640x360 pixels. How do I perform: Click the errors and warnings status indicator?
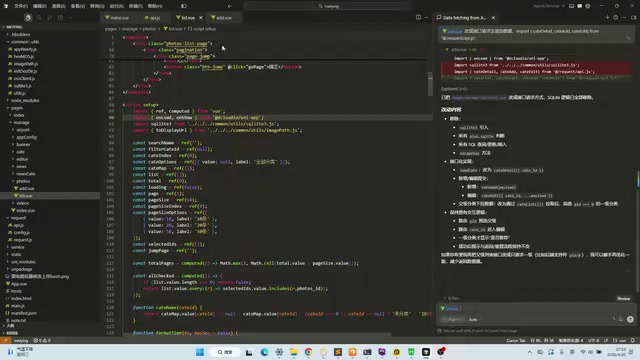point(42,340)
